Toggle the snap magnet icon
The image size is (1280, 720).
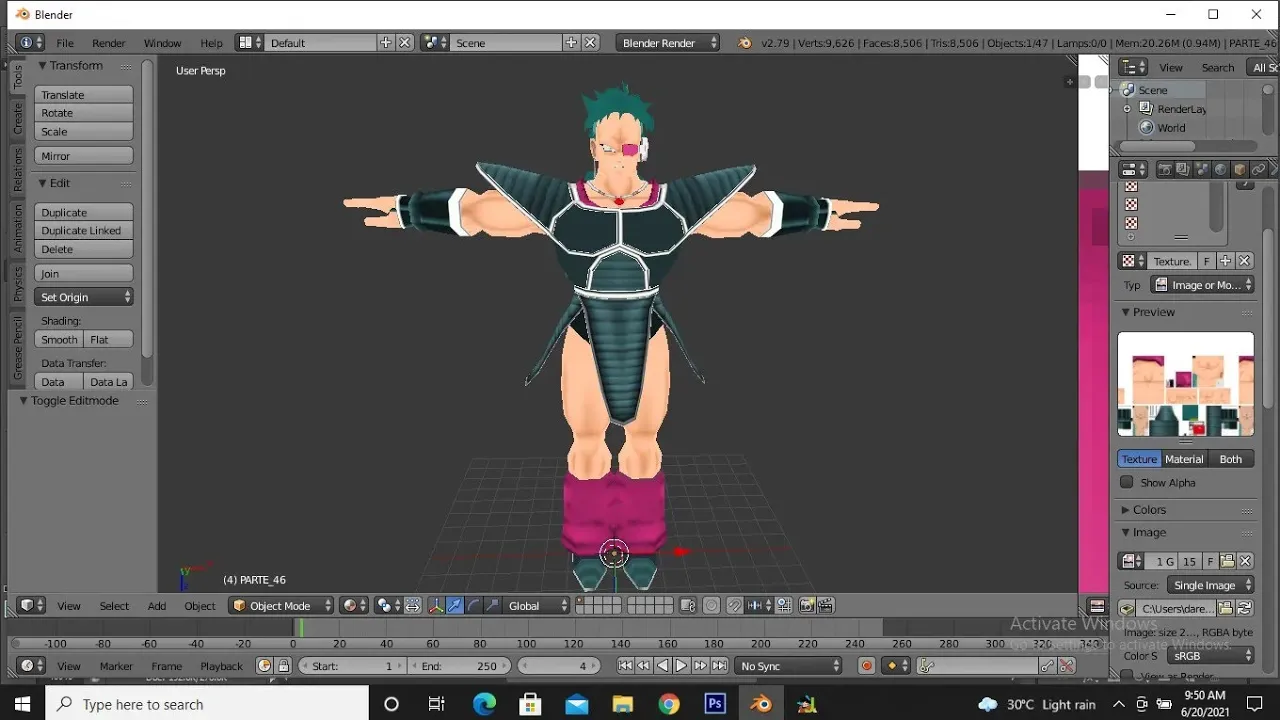[734, 606]
